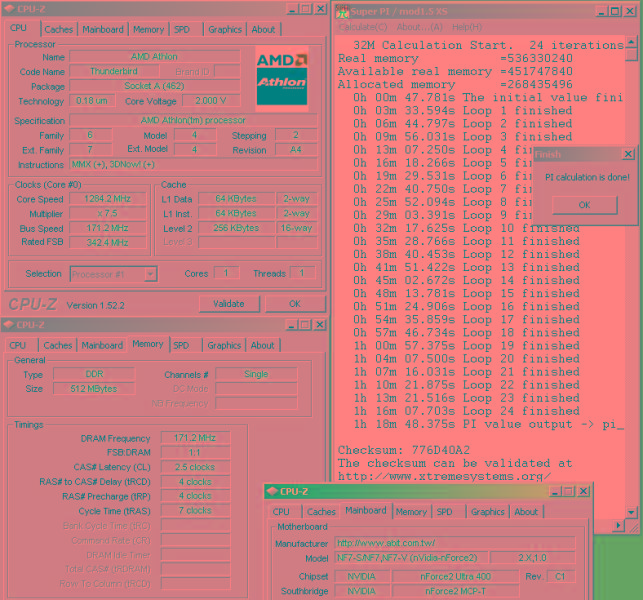Open Graphics tab in top CPU-Z window
This screenshot has width=643, height=600.
(225, 30)
